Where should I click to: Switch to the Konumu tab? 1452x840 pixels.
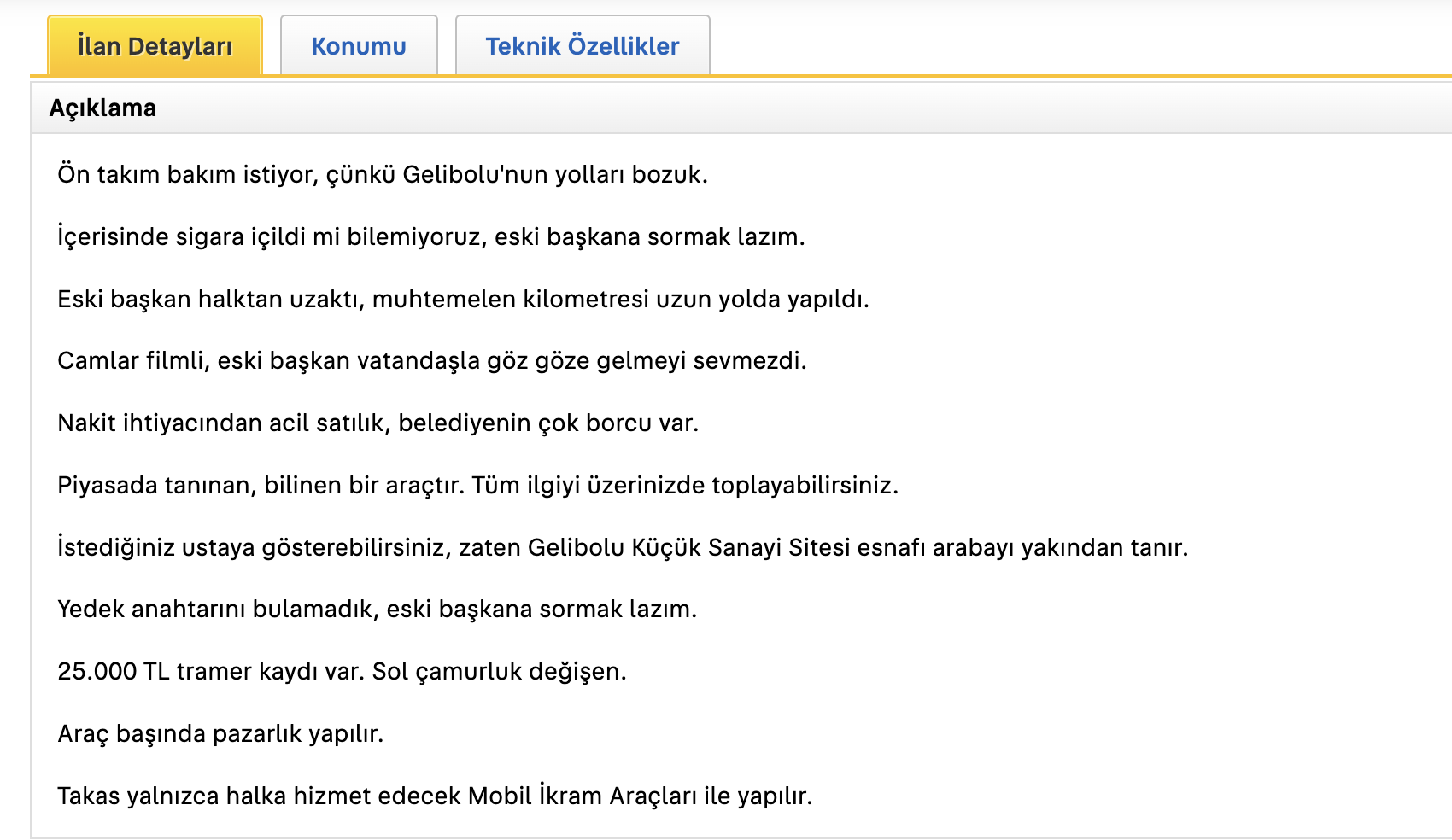(x=359, y=46)
